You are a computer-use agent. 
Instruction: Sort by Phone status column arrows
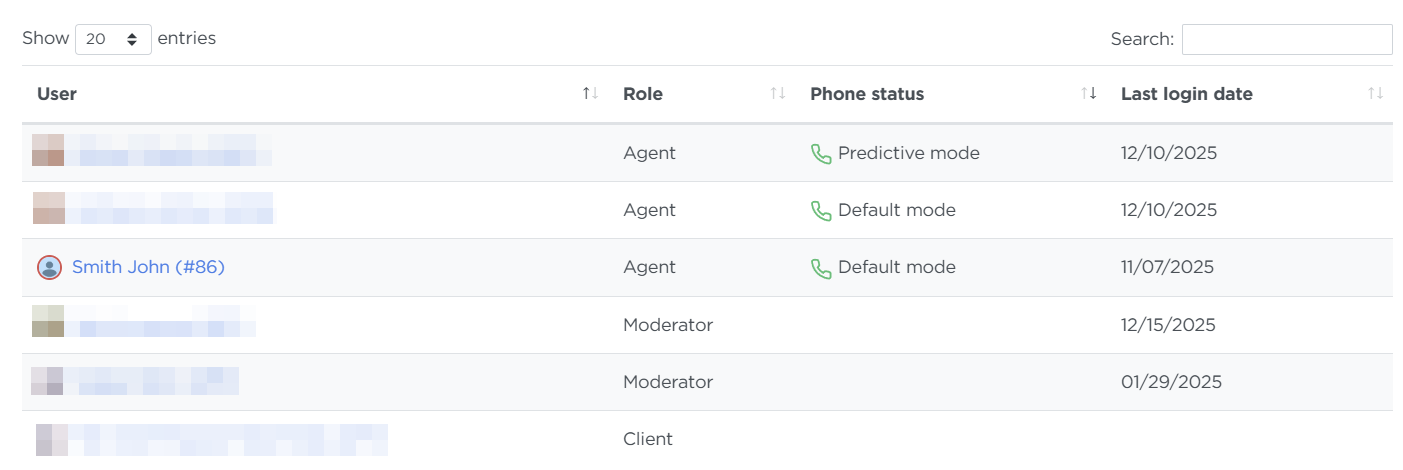(1089, 94)
